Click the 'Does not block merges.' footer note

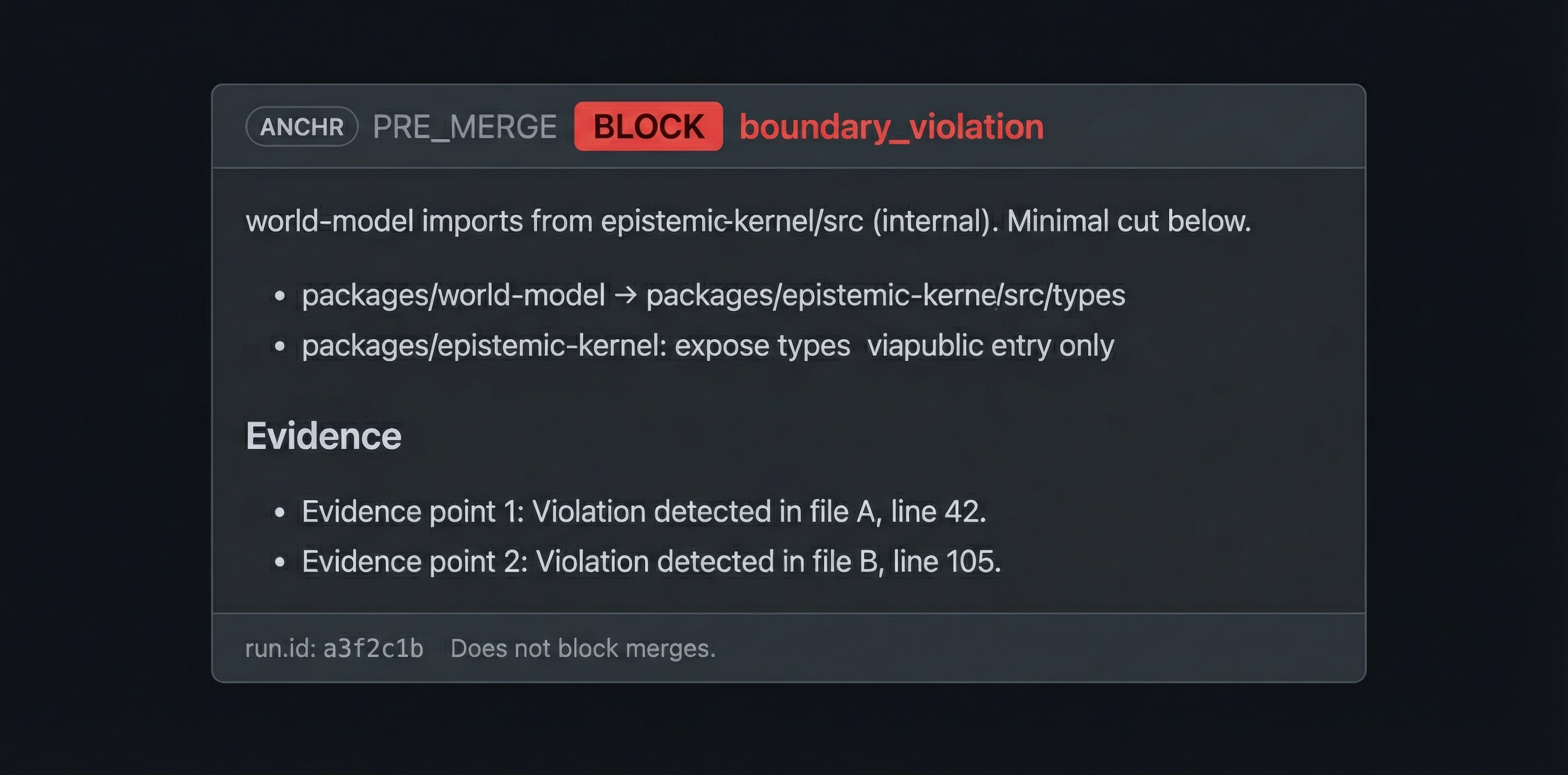[x=583, y=649]
